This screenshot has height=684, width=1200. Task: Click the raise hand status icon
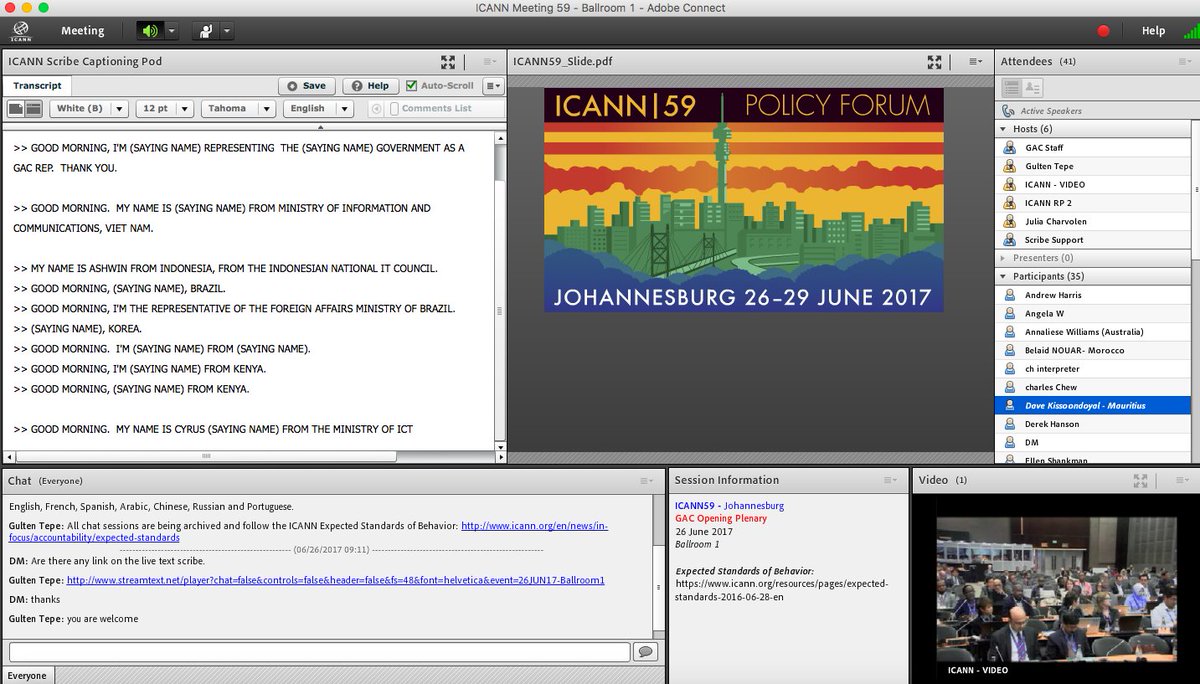tap(206, 31)
